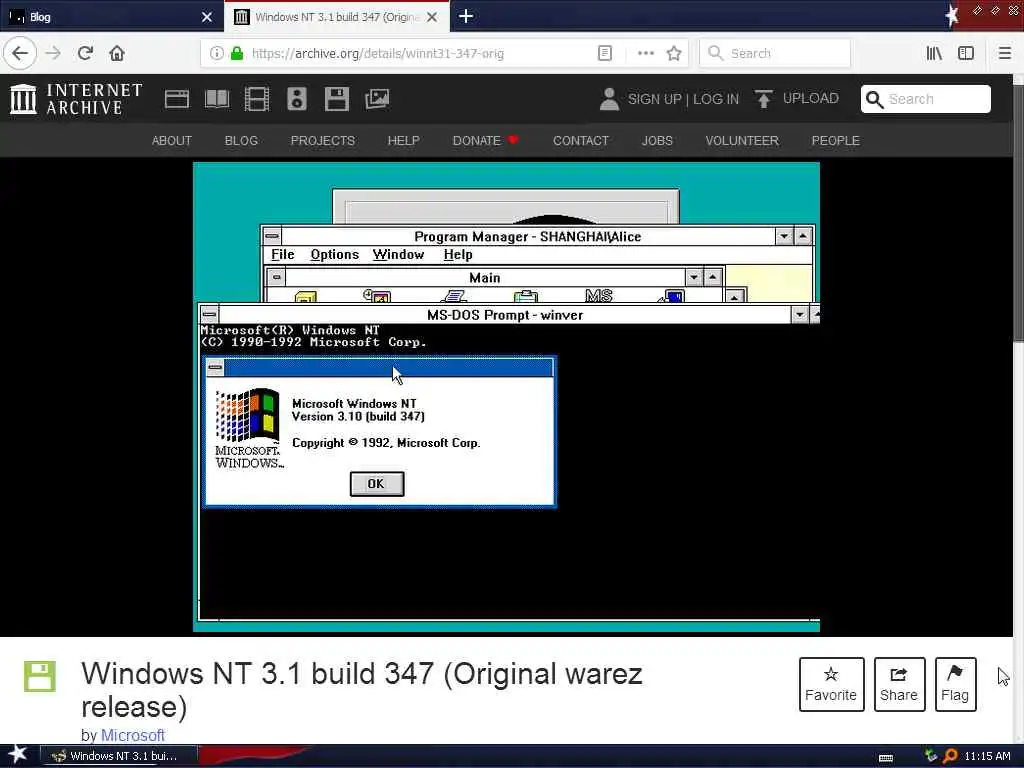The image size is (1024, 768).
Task: Click the browser Back arrow button
Action: click(20, 53)
